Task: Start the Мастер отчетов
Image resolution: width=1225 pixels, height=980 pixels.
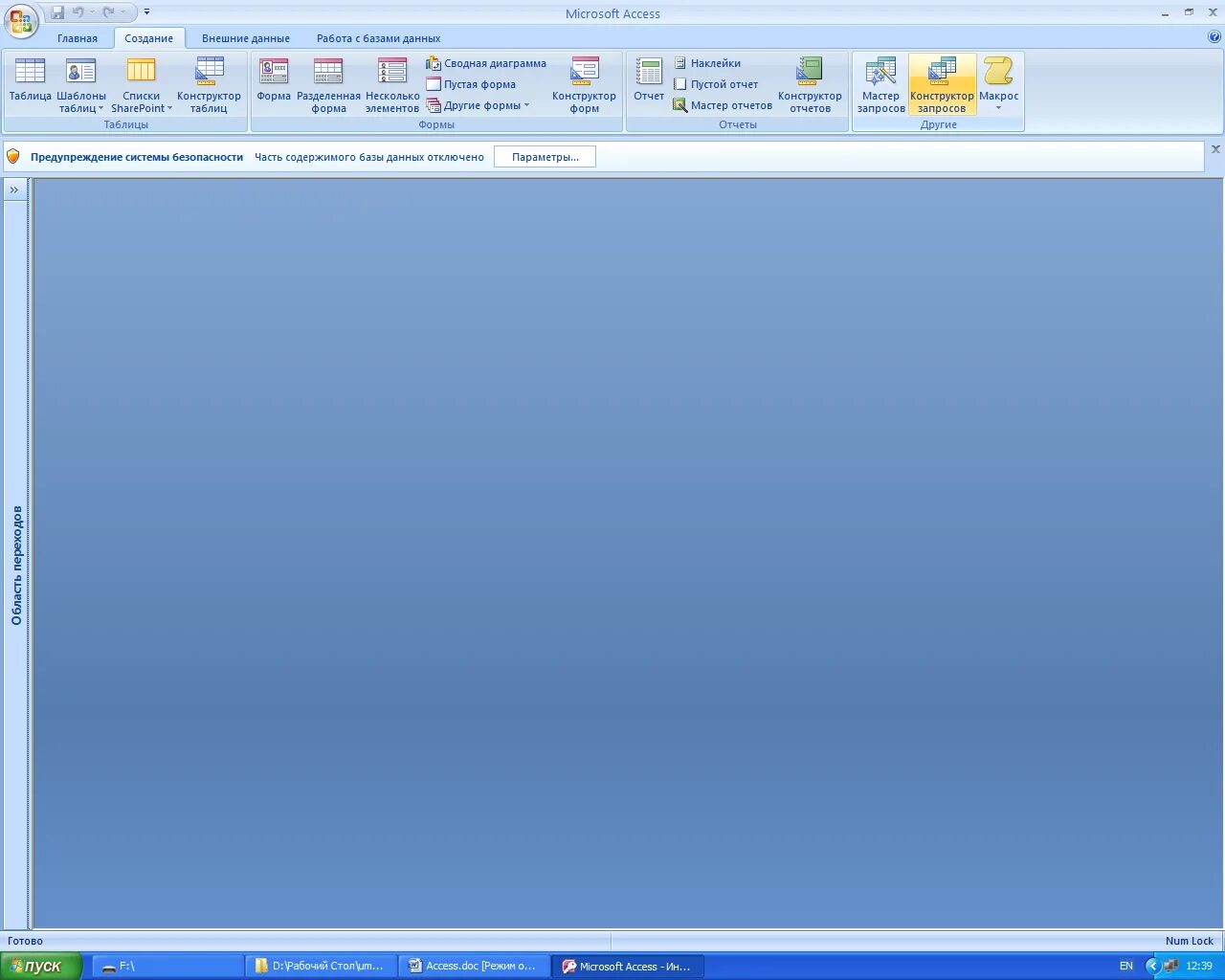Action: [723, 105]
